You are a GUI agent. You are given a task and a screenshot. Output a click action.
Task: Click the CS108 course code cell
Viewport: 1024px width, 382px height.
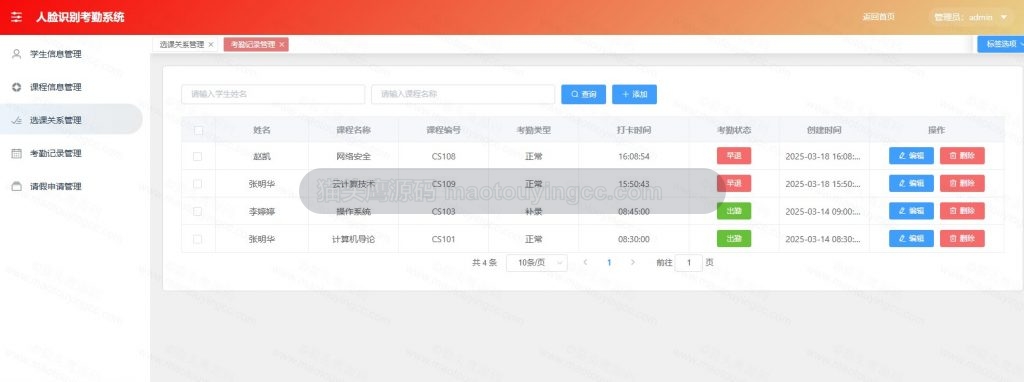443,157
